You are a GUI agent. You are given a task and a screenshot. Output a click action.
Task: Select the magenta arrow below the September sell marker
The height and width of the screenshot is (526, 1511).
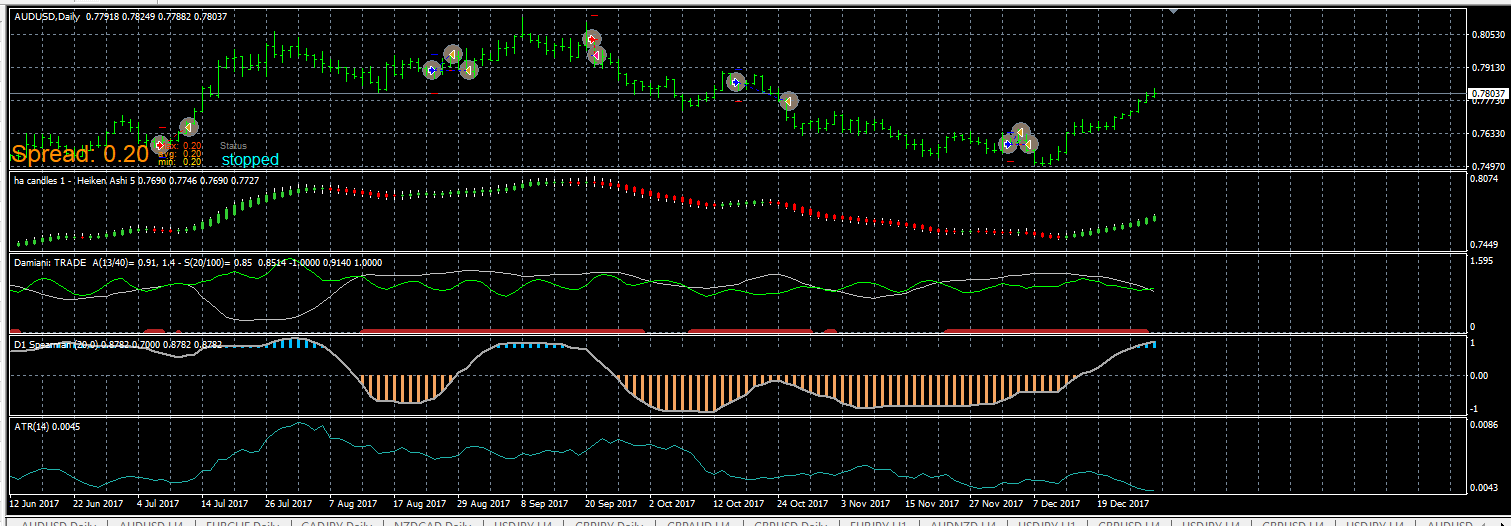597,55
